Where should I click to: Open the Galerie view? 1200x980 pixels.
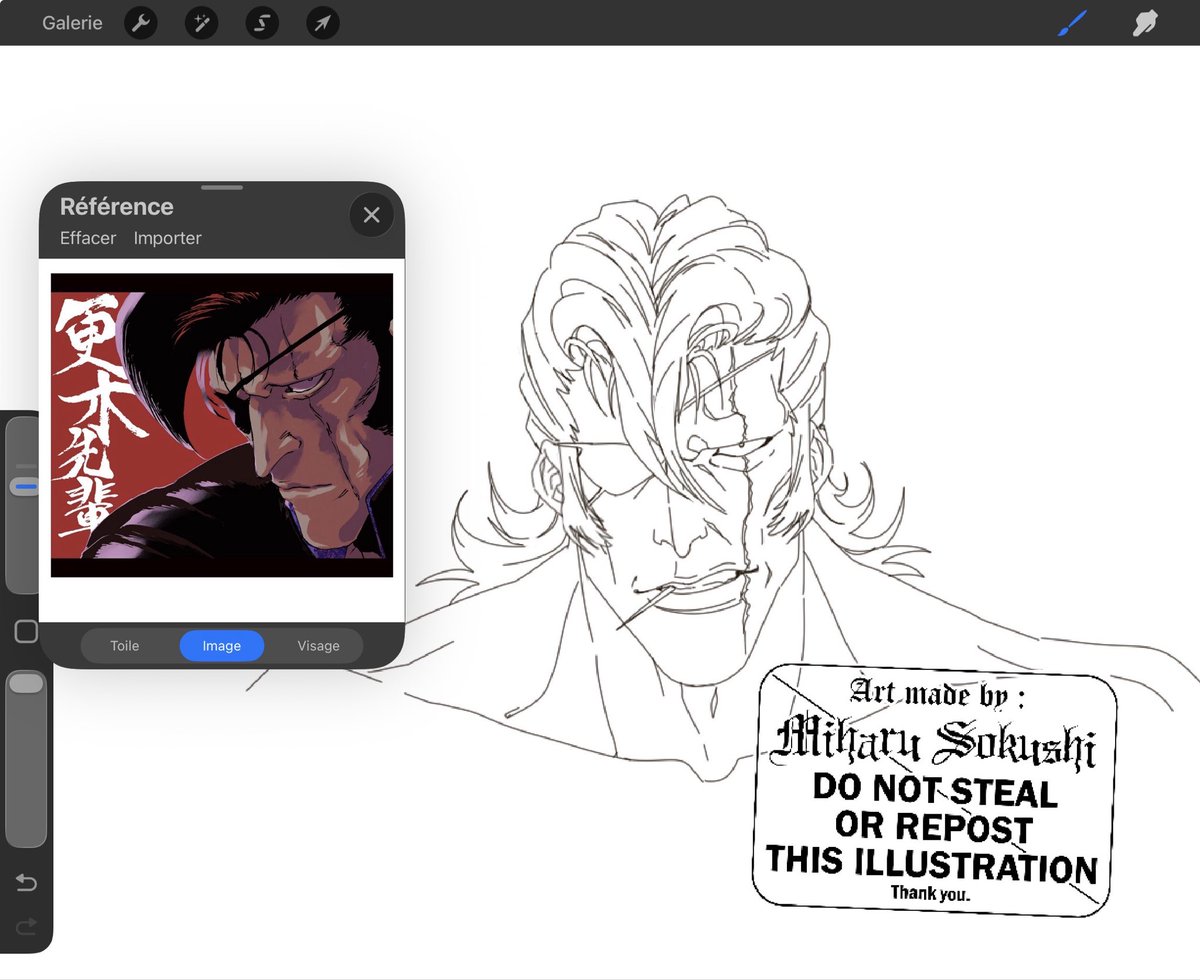pos(72,22)
